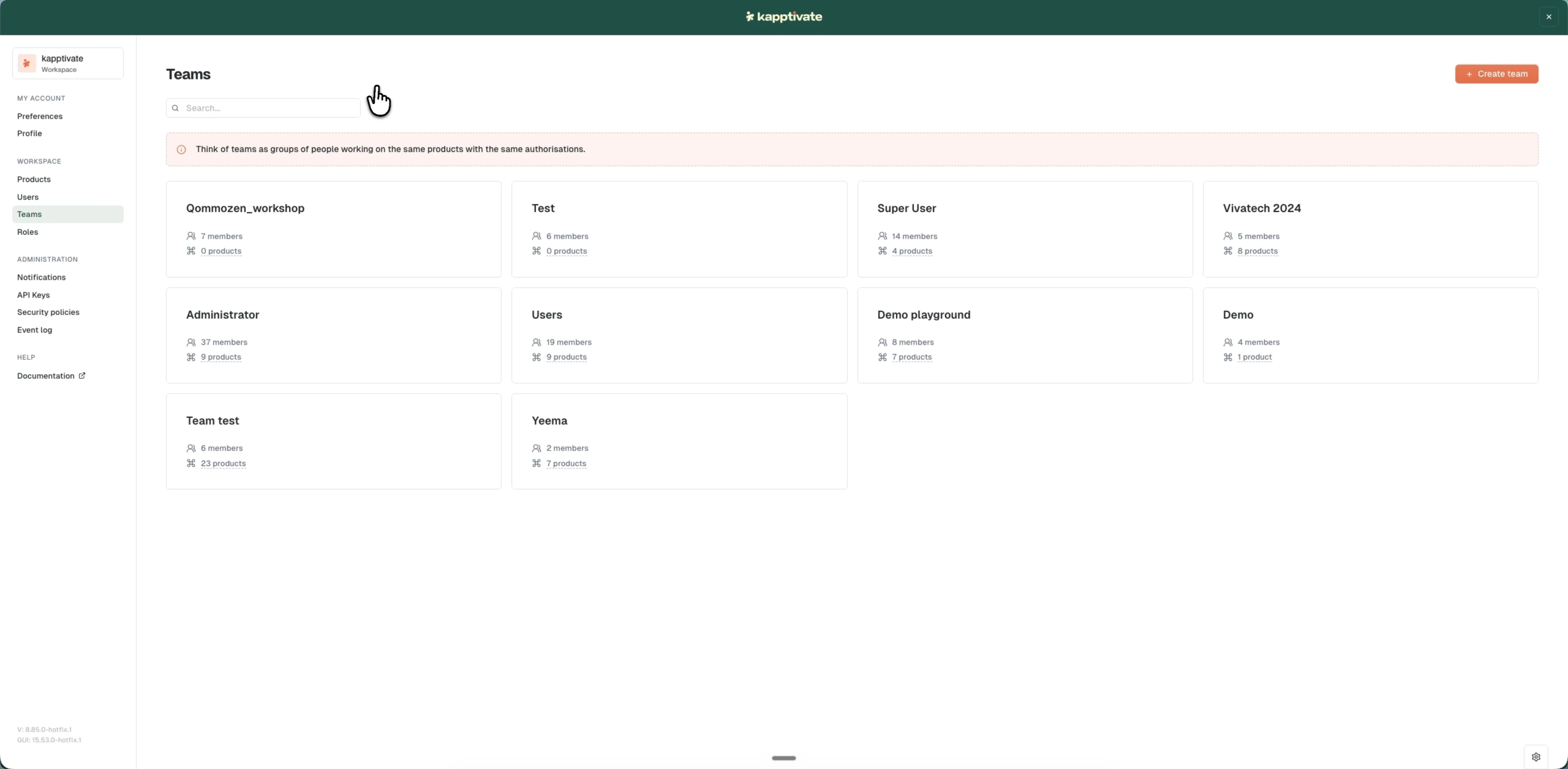Open 0 products link on Test card
1568x769 pixels.
coord(567,251)
